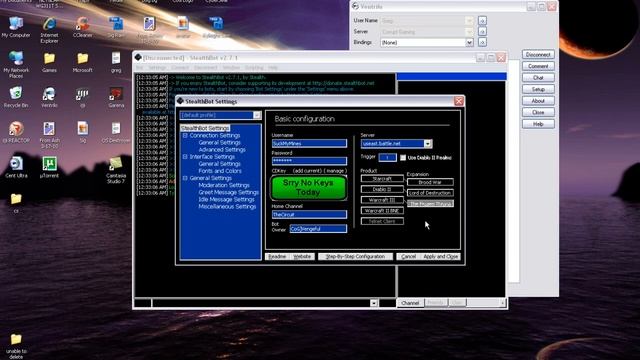Click the Channel tab in StealthBot
The image size is (640, 360).
click(410, 303)
